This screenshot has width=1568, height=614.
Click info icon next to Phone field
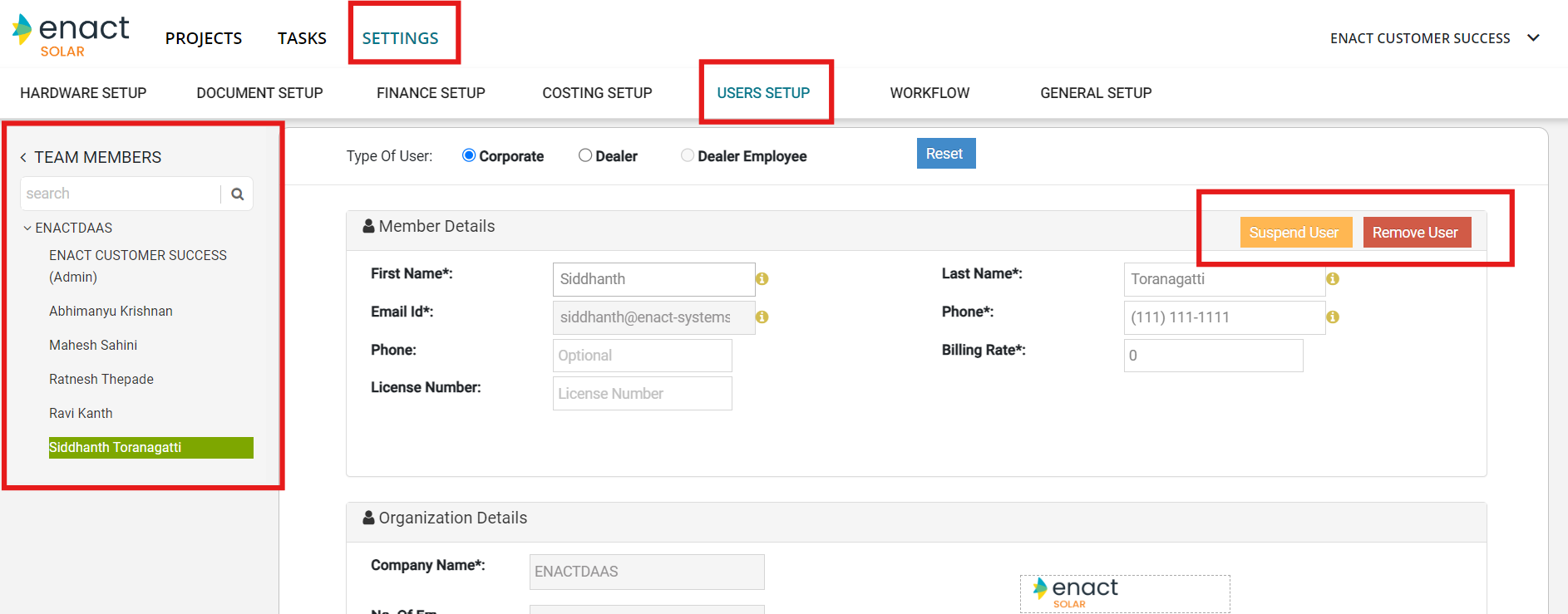(1333, 317)
